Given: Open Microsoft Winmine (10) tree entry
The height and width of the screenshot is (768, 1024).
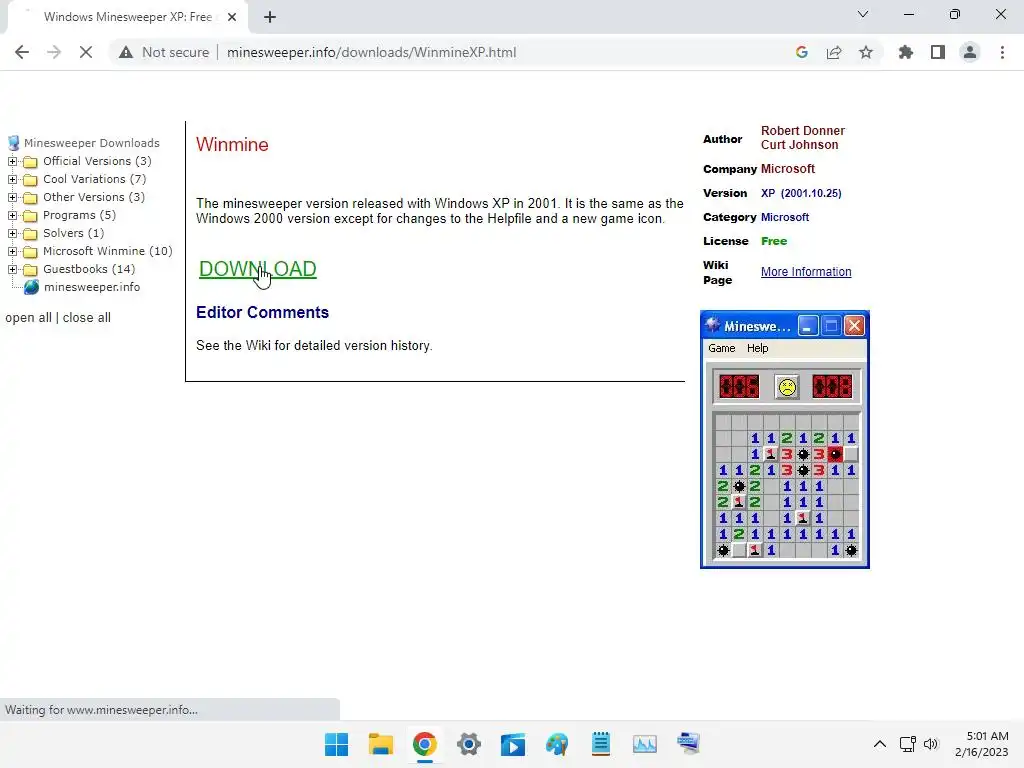Looking at the screenshot, I should 108,251.
